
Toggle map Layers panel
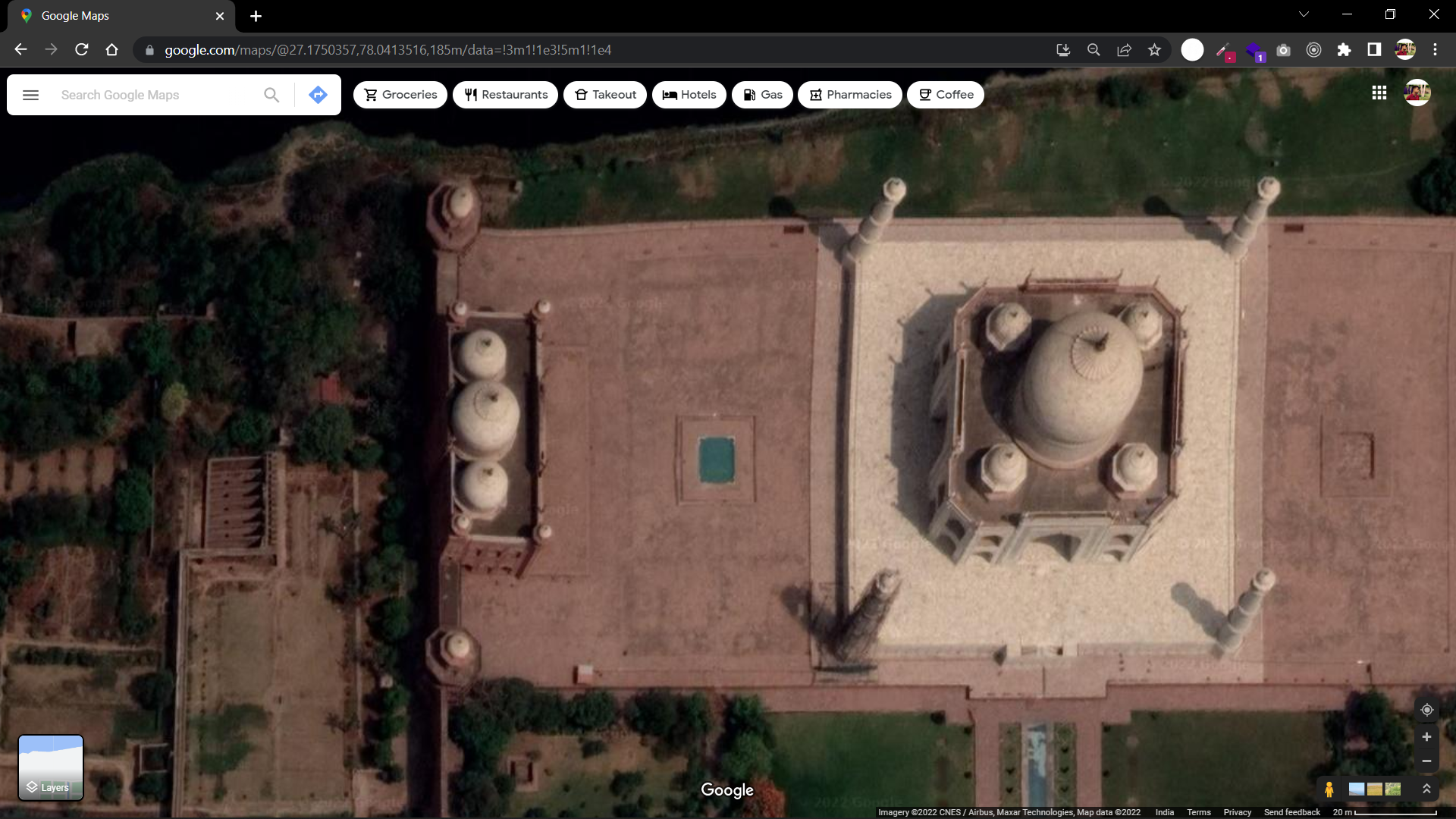click(50, 767)
